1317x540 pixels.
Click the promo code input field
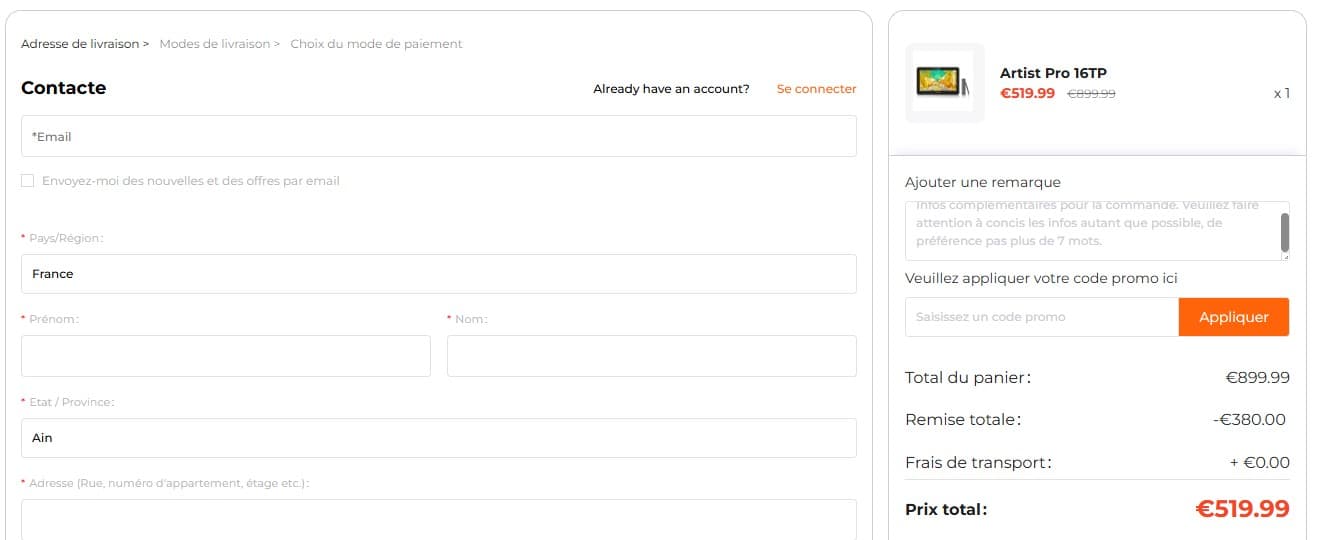tap(1041, 317)
